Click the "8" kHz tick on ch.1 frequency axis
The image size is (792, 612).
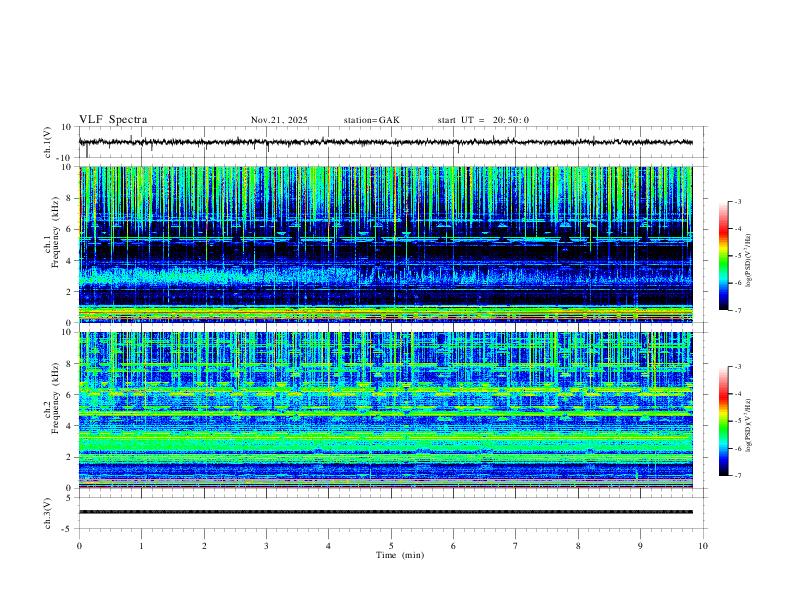[70, 198]
